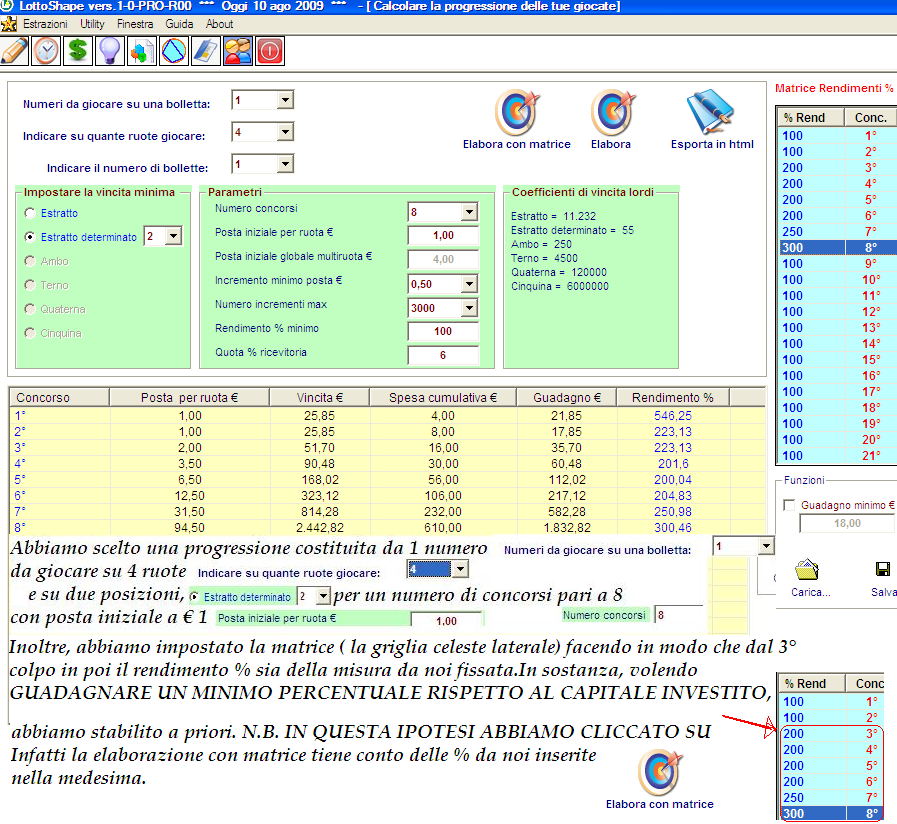Image resolution: width=897 pixels, height=824 pixels.
Task: Click the Guadagno € column header
Action: coord(567,397)
